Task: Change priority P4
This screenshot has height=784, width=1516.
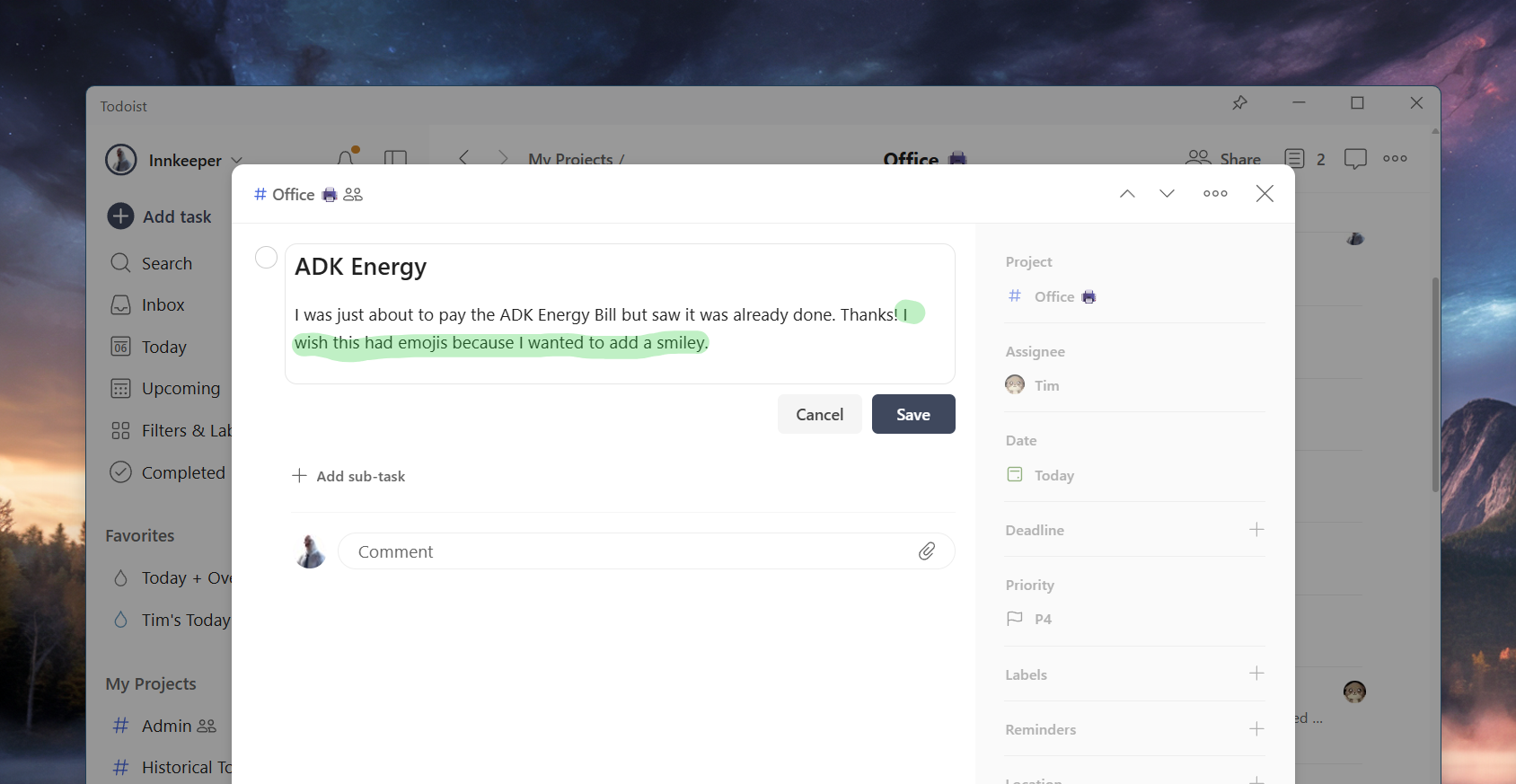Action: tap(1029, 619)
